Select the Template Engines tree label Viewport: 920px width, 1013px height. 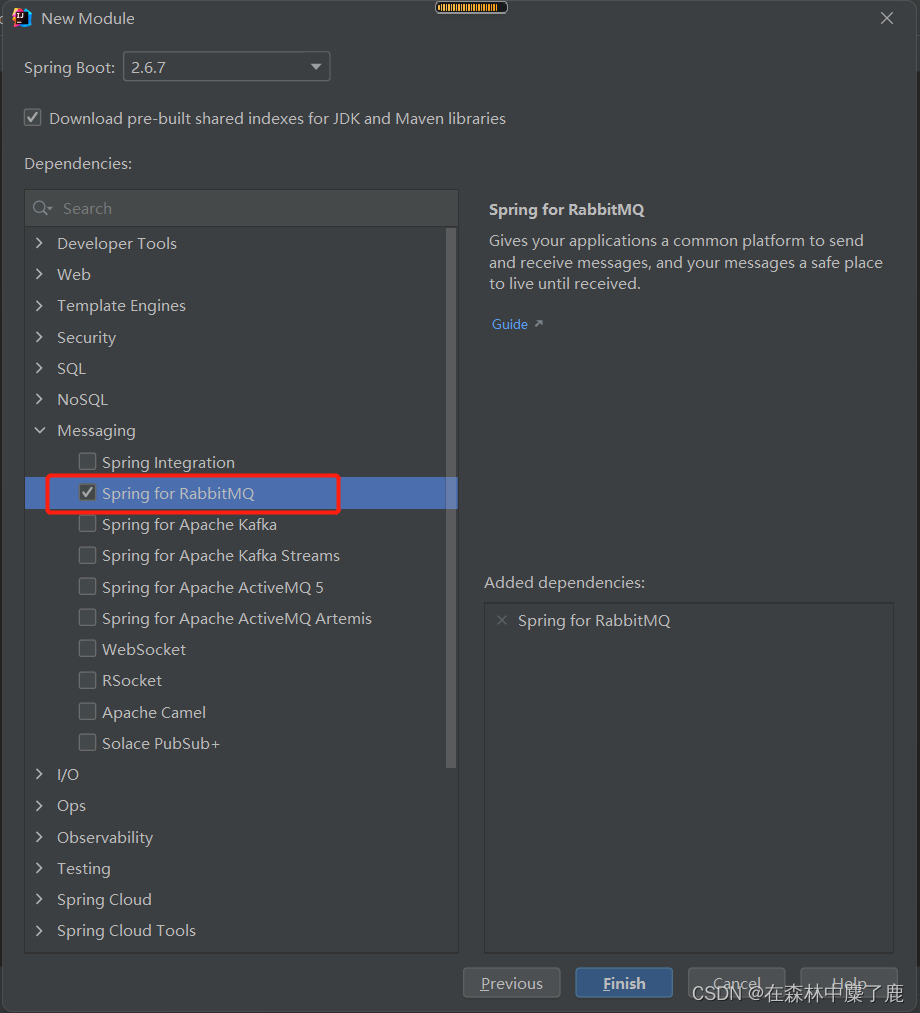point(121,306)
